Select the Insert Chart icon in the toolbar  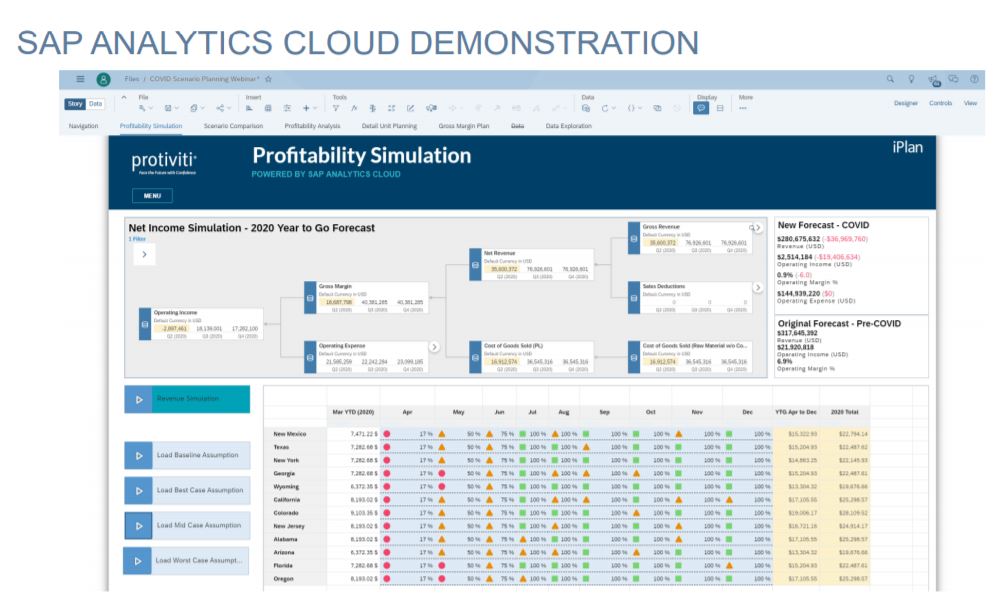click(247, 109)
